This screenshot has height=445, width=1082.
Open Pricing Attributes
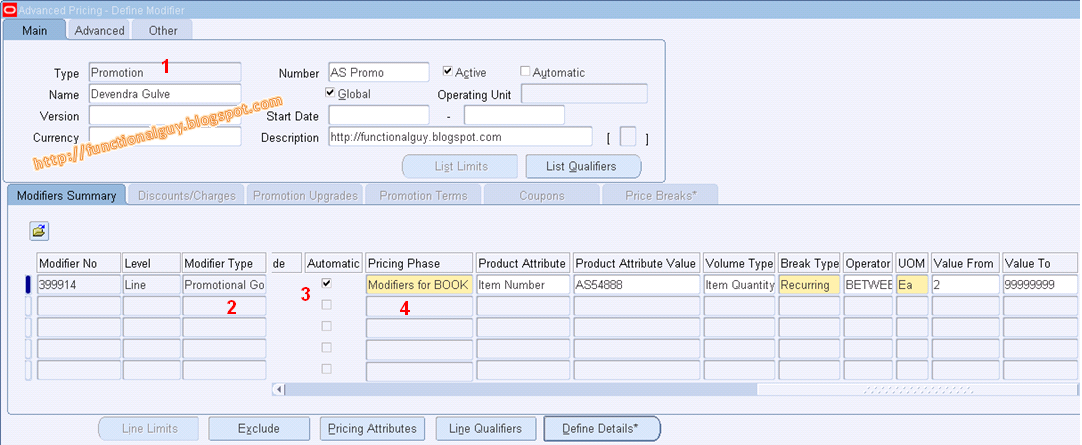372,428
